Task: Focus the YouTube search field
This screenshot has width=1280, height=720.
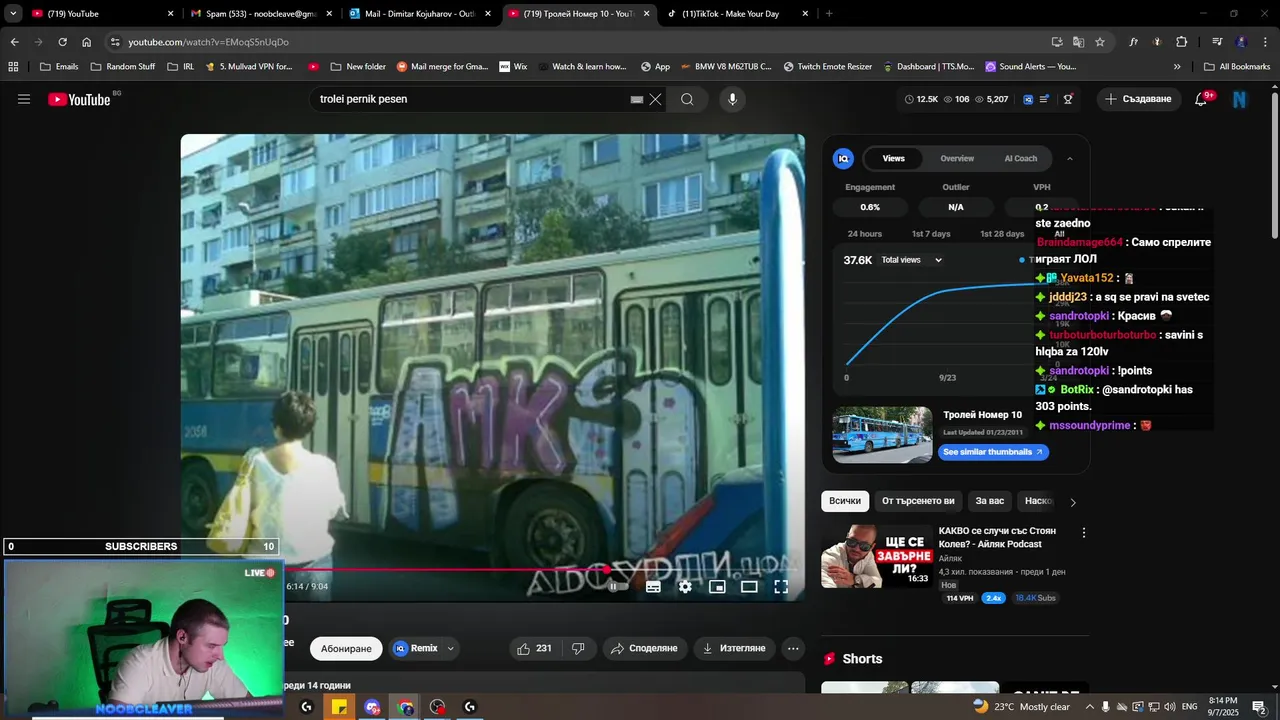Action: point(470,99)
